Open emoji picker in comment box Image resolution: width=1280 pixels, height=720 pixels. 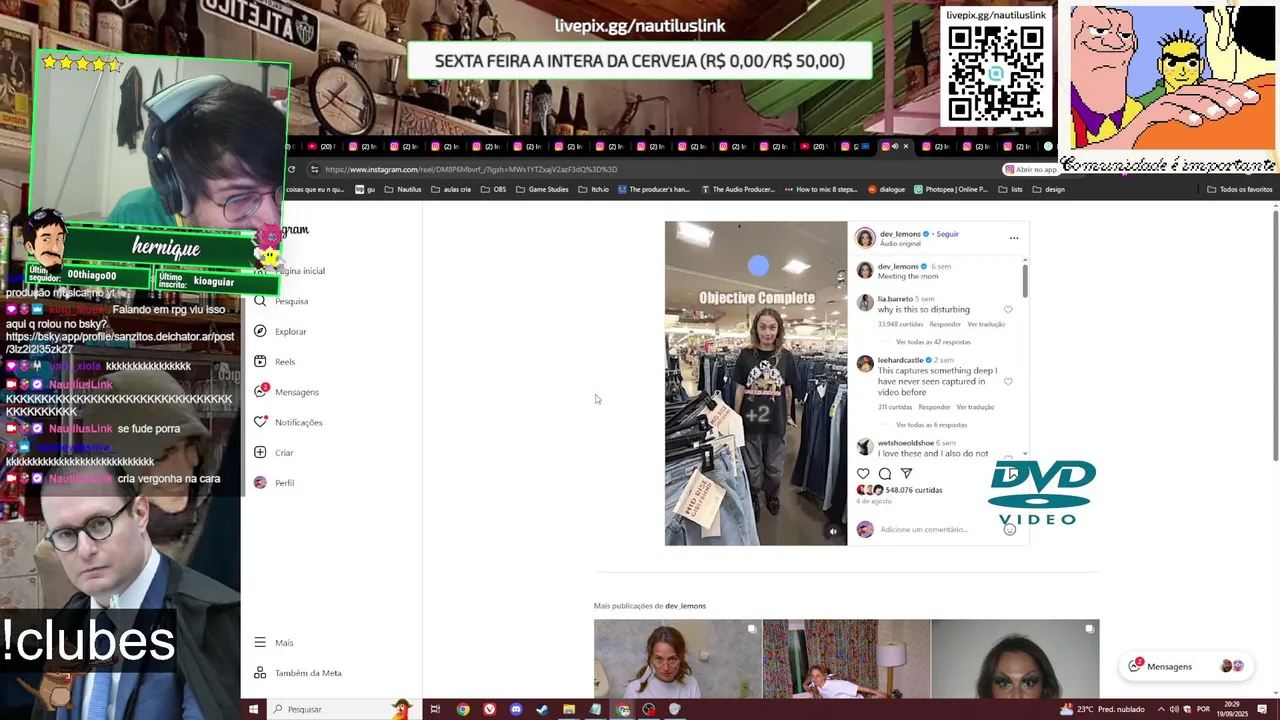click(x=1010, y=529)
